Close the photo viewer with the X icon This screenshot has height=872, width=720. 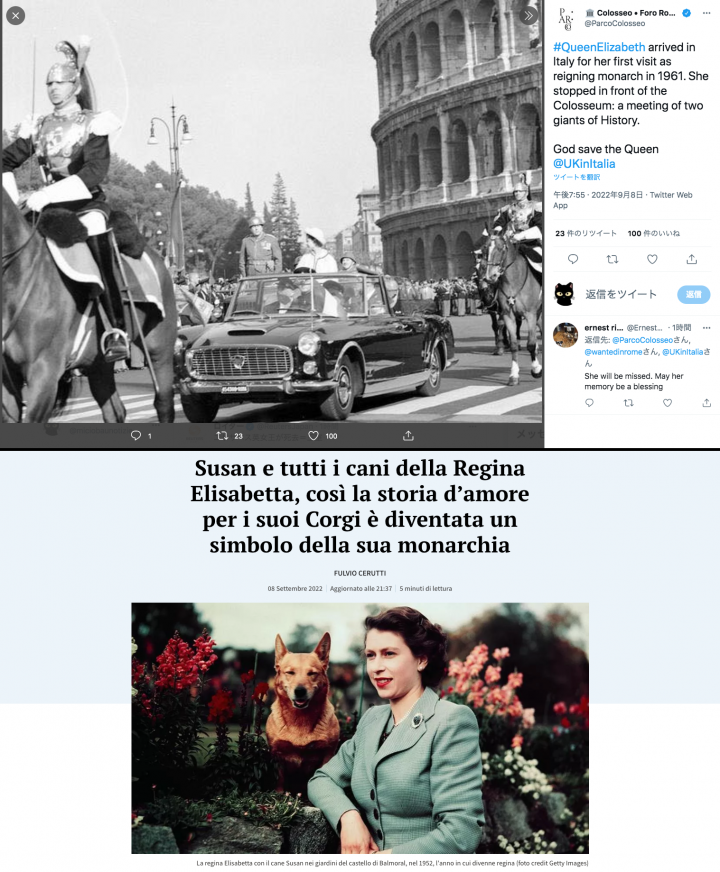coord(16,16)
